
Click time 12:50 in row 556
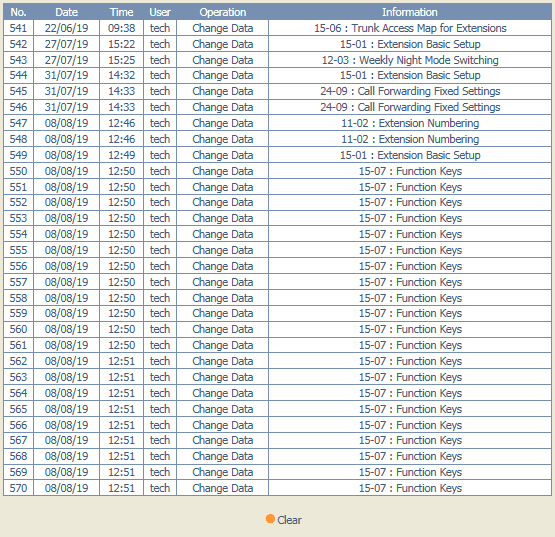(121, 266)
